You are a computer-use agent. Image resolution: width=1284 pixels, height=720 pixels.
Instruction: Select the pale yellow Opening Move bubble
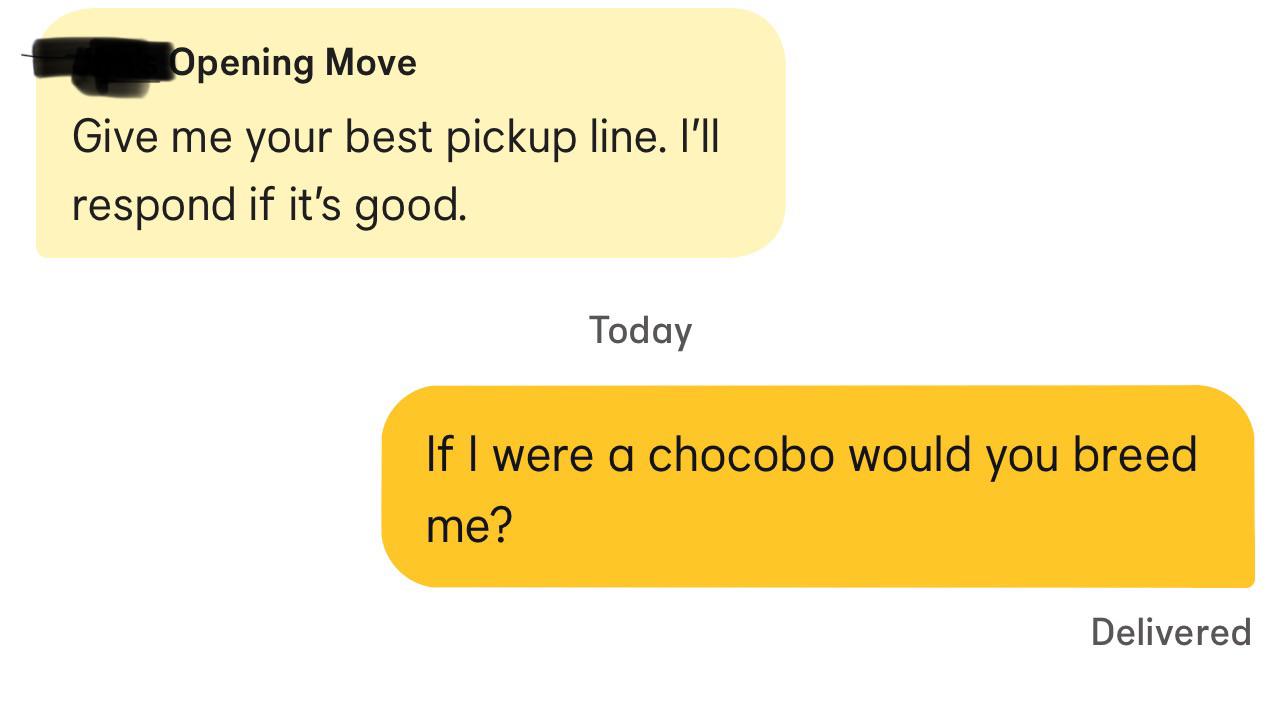click(x=410, y=133)
